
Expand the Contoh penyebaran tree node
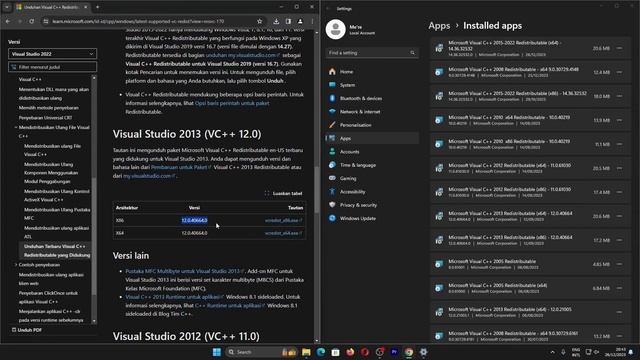click(16, 265)
